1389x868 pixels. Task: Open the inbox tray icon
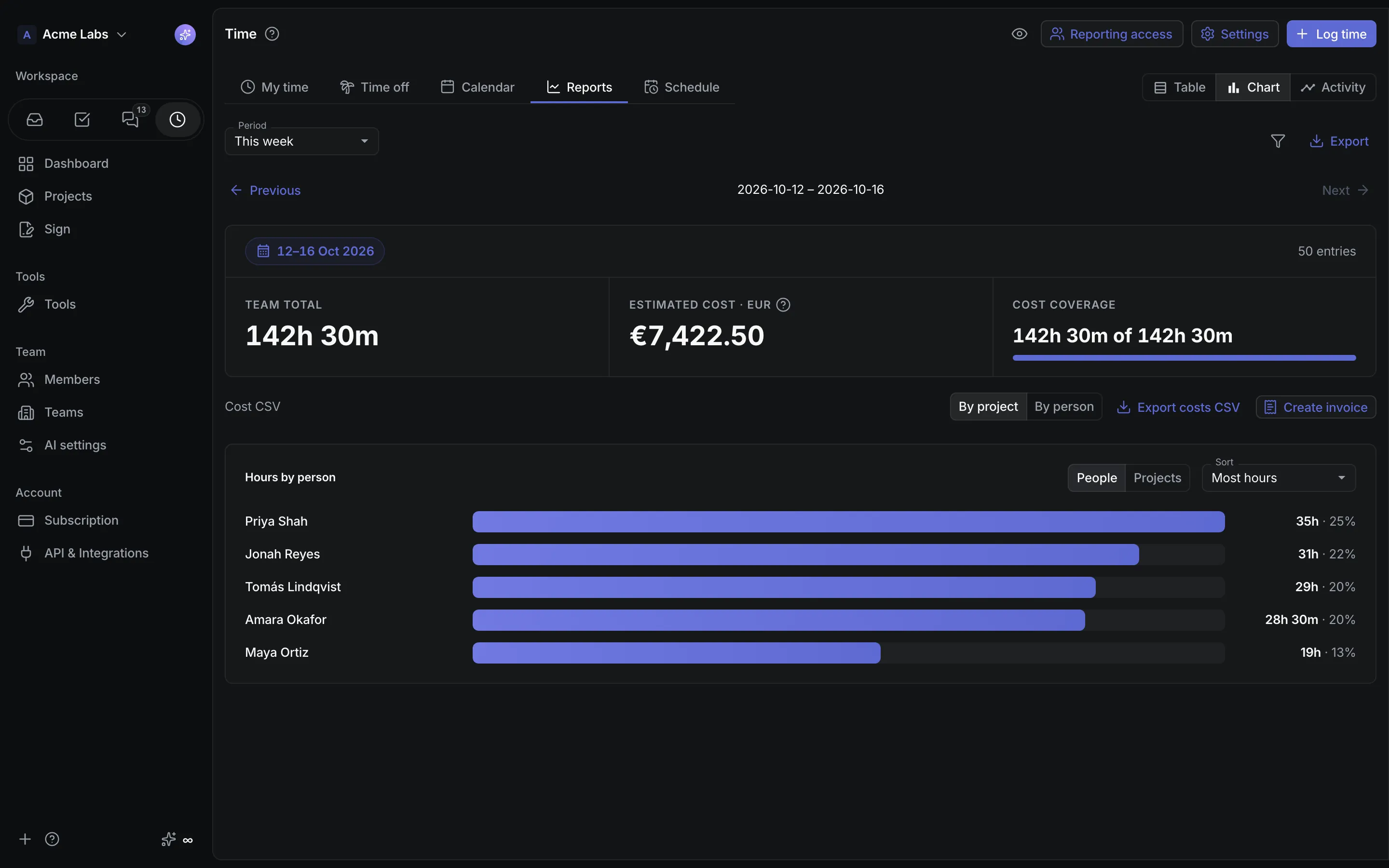click(x=34, y=120)
